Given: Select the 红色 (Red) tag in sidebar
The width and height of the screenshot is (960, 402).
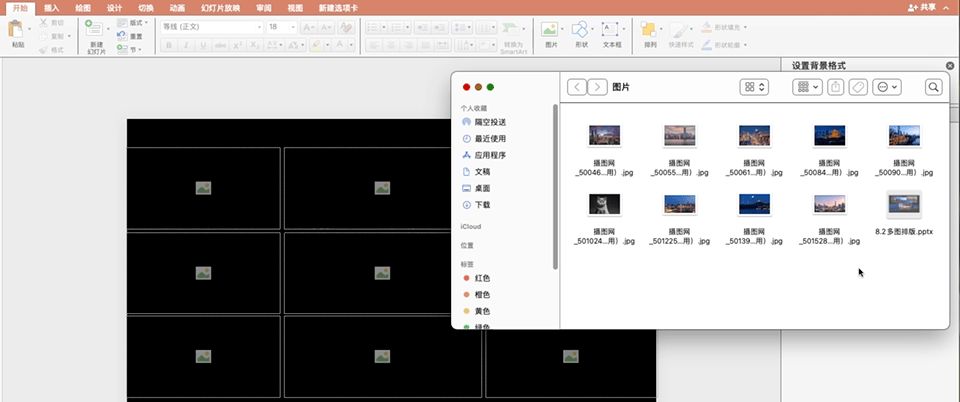Looking at the screenshot, I should point(482,278).
